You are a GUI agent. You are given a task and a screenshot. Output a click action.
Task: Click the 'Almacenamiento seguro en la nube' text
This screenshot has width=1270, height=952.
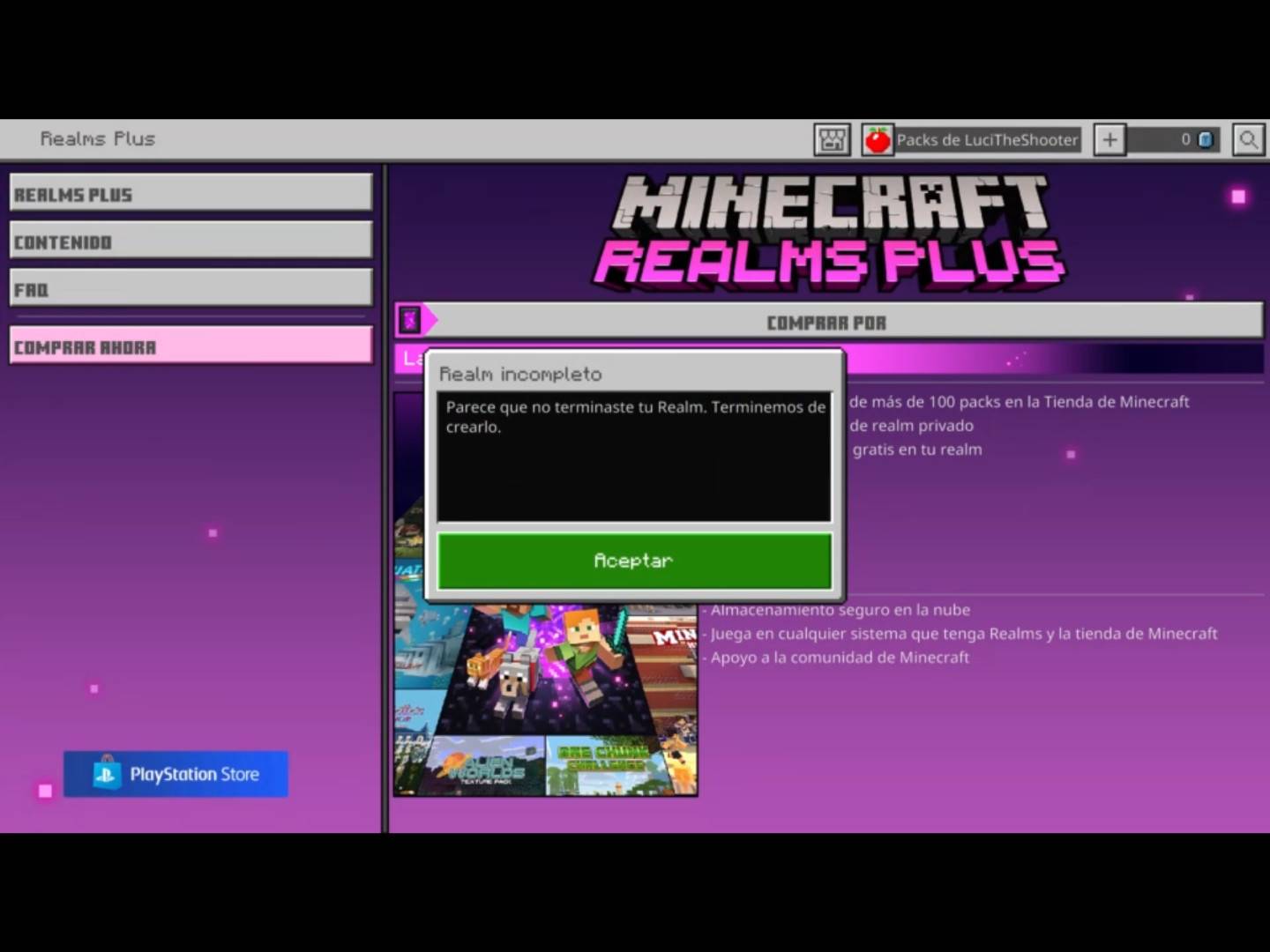[x=840, y=610]
